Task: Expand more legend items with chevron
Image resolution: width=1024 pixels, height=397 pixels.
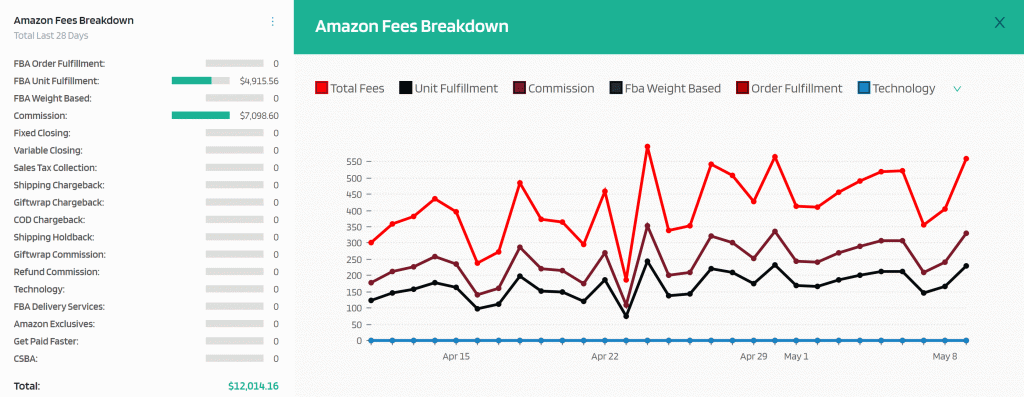Action: pos(957,89)
